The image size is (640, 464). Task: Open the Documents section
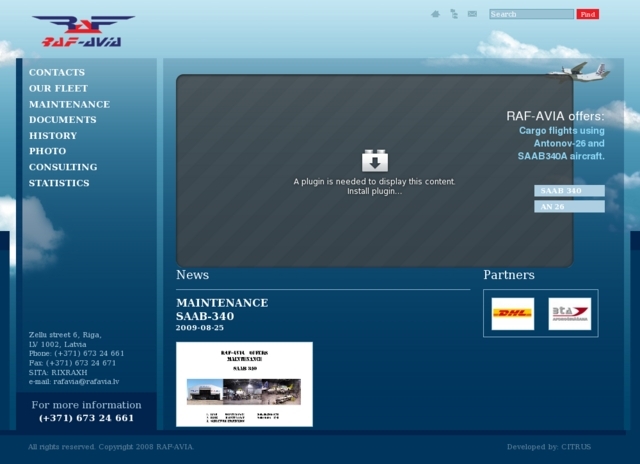coord(62,120)
